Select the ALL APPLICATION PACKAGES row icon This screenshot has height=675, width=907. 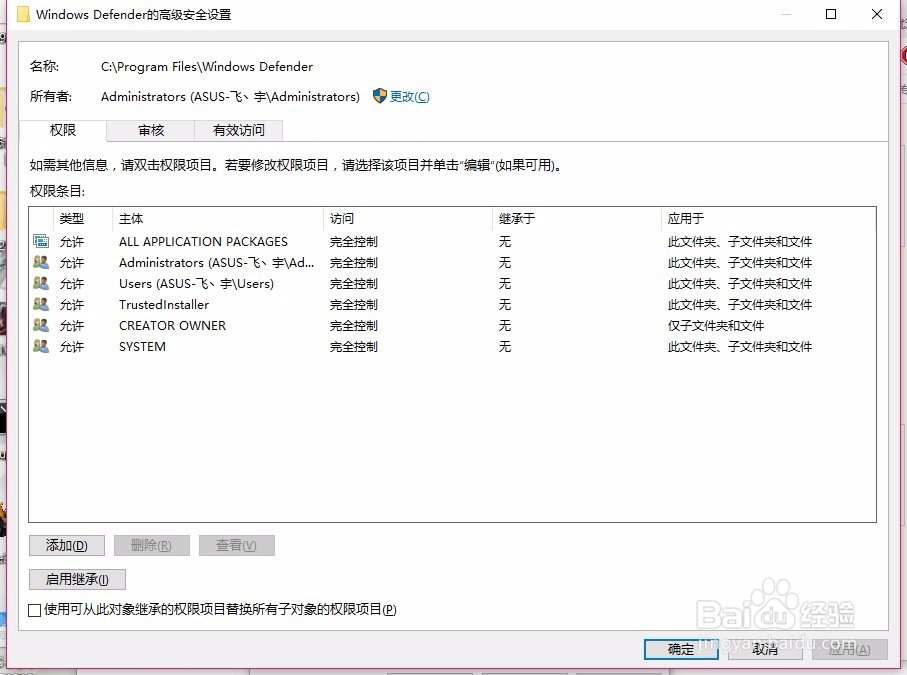click(x=41, y=241)
